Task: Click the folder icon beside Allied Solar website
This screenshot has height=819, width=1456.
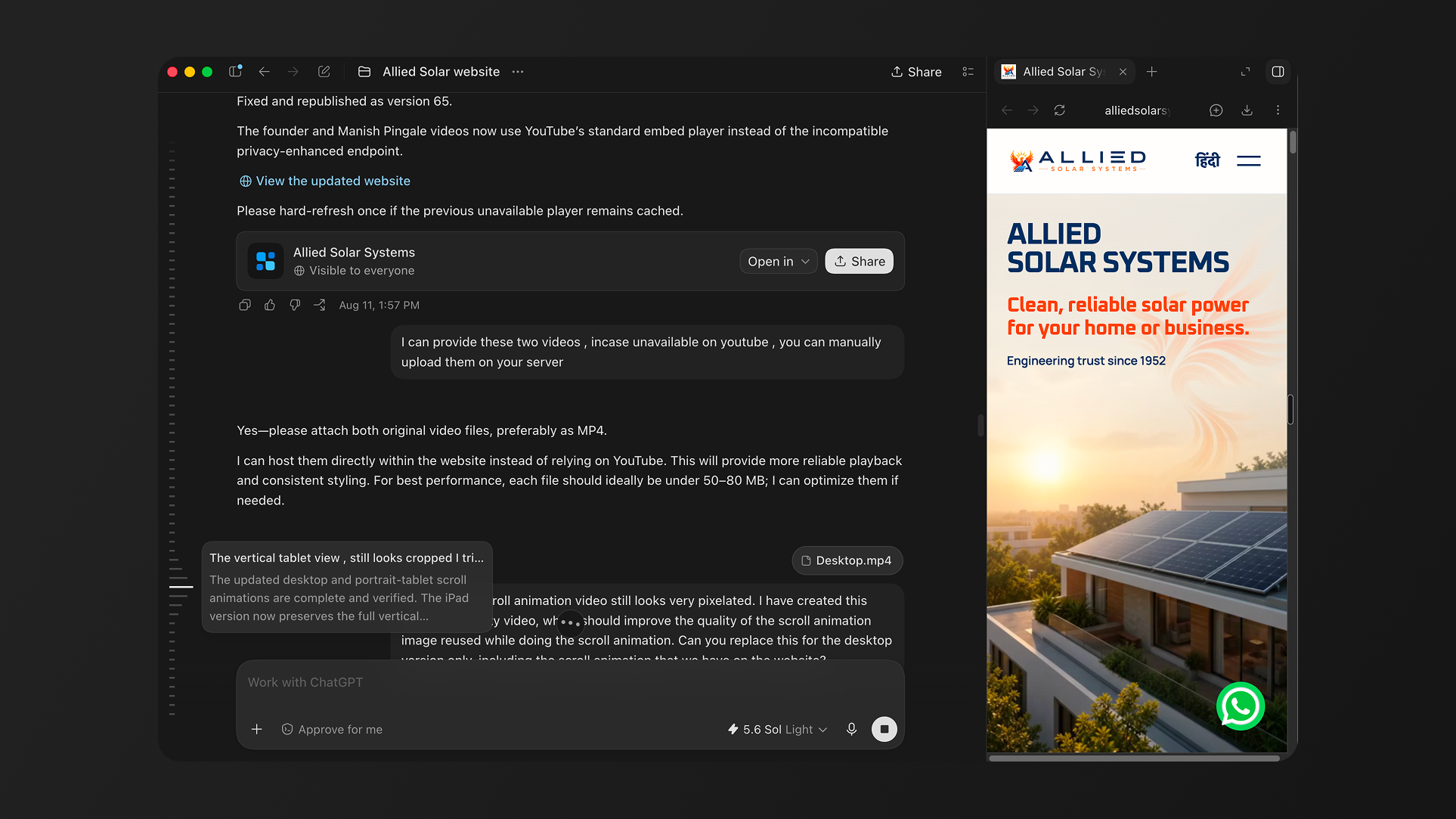Action: 364,71
